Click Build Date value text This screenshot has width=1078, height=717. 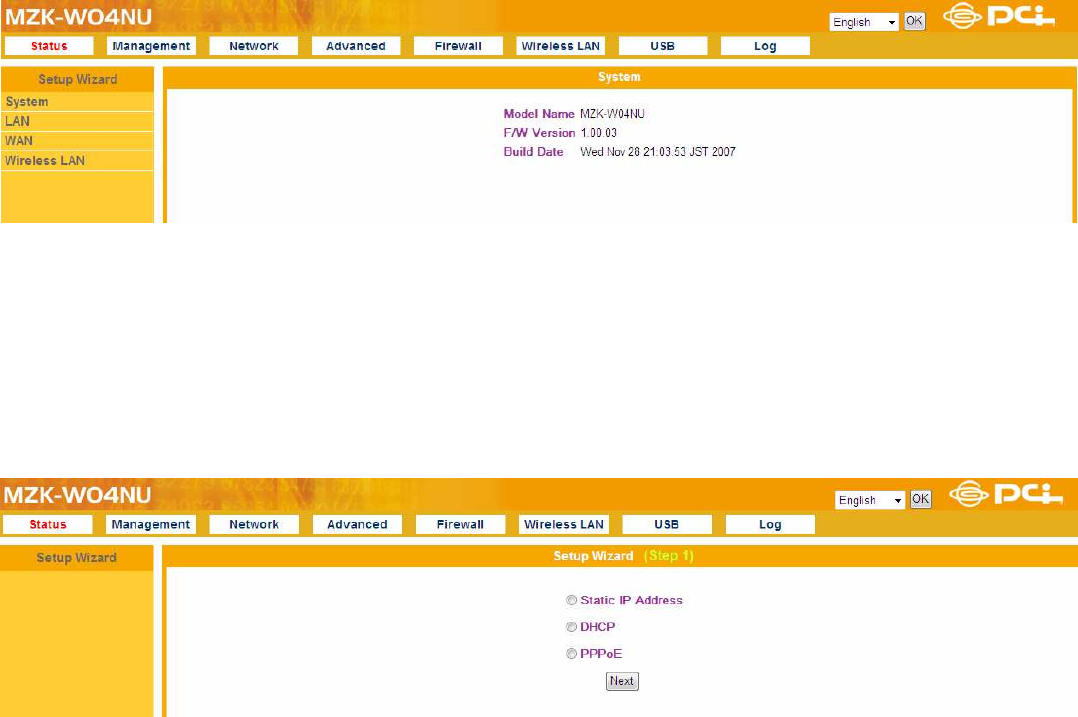click(x=658, y=152)
